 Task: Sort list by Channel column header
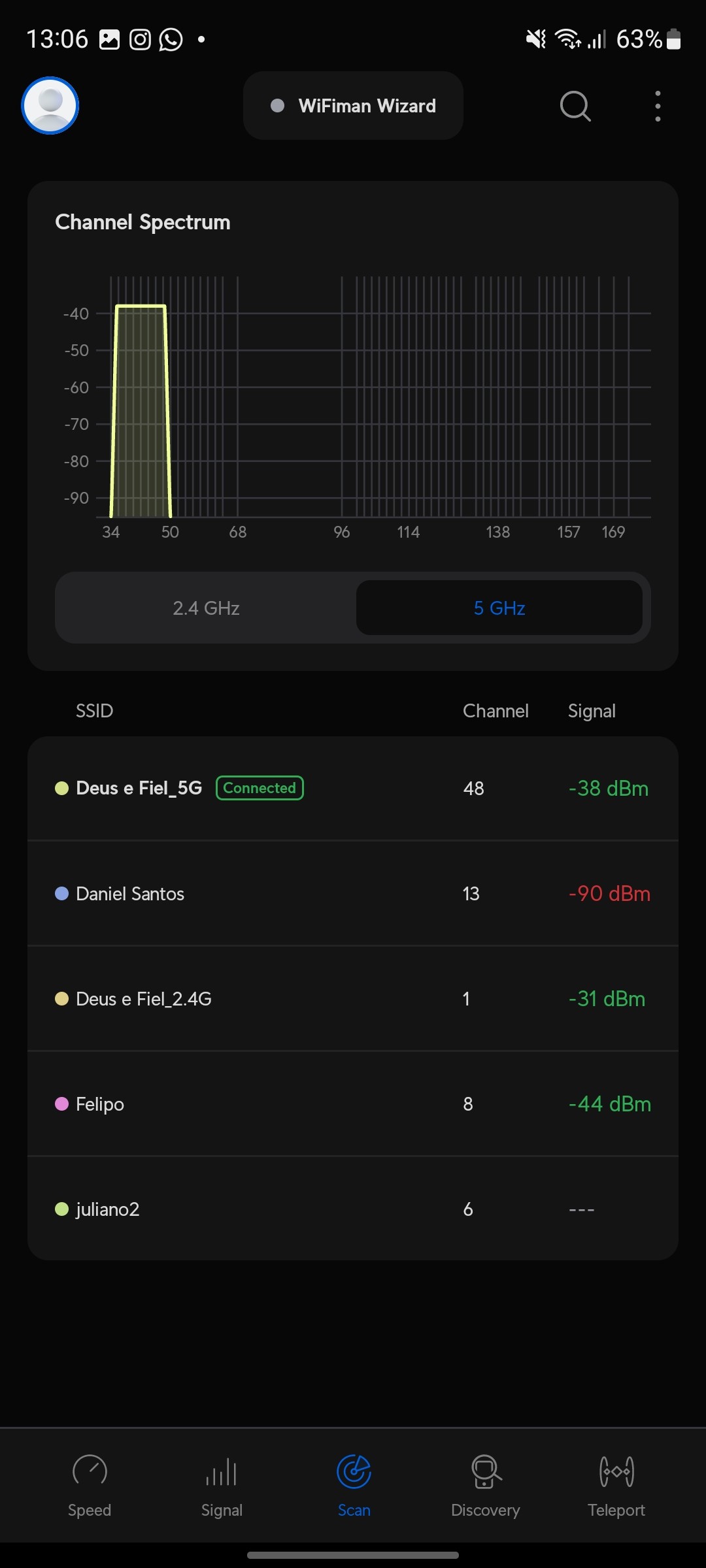[x=496, y=711]
